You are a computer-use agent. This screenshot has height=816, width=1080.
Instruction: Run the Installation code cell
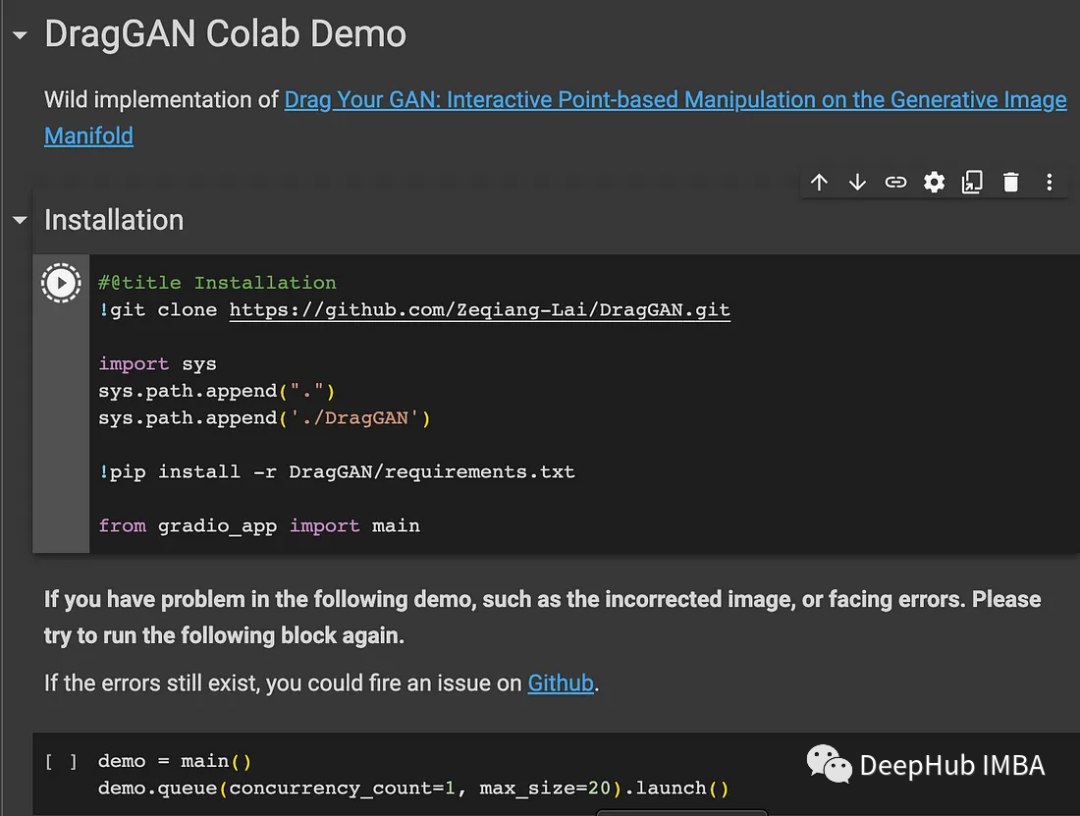61,283
